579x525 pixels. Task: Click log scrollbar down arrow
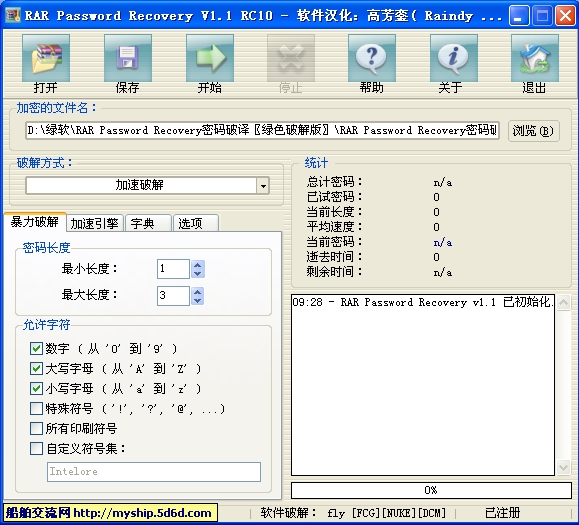[563, 467]
